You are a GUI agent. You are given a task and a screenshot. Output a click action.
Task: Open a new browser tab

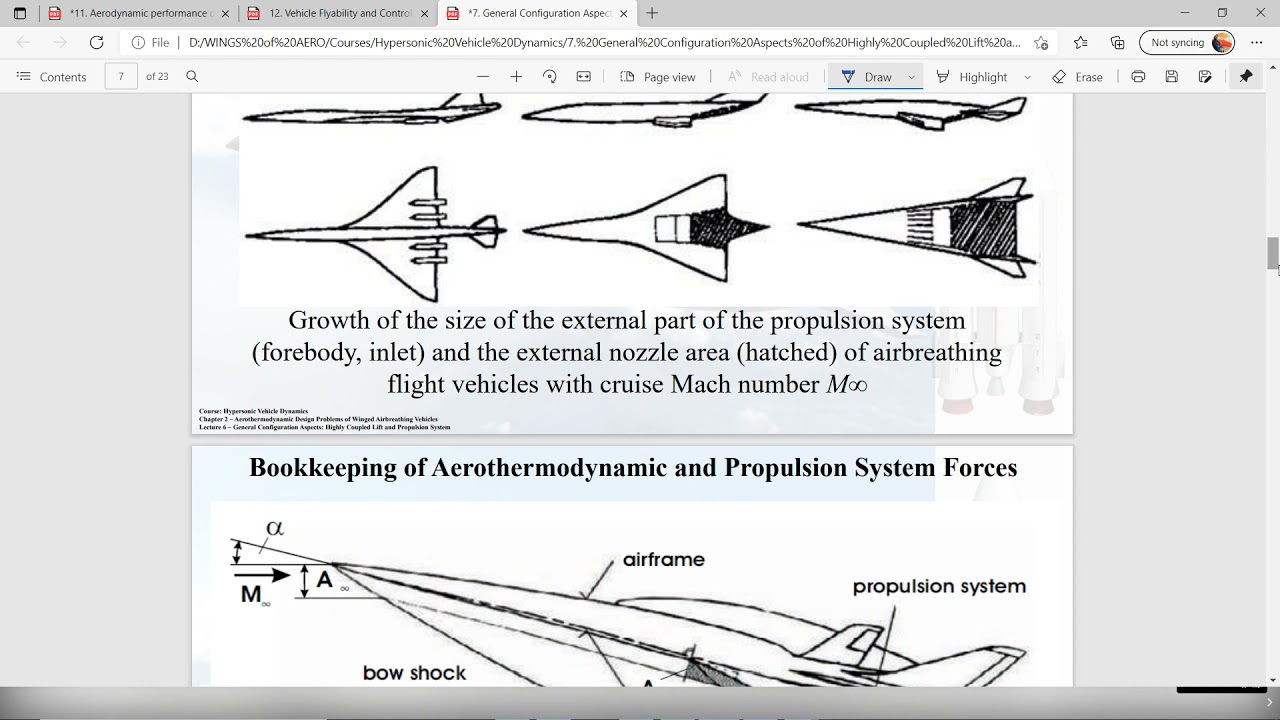(x=652, y=14)
